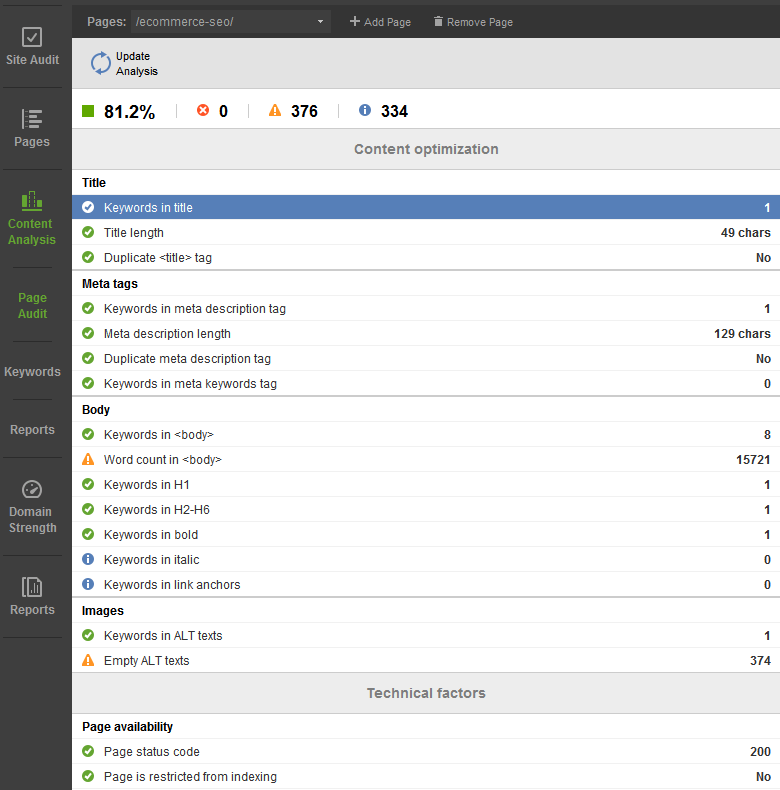Click check icon beside Keywords in title
This screenshot has height=790, width=780.
point(88,207)
